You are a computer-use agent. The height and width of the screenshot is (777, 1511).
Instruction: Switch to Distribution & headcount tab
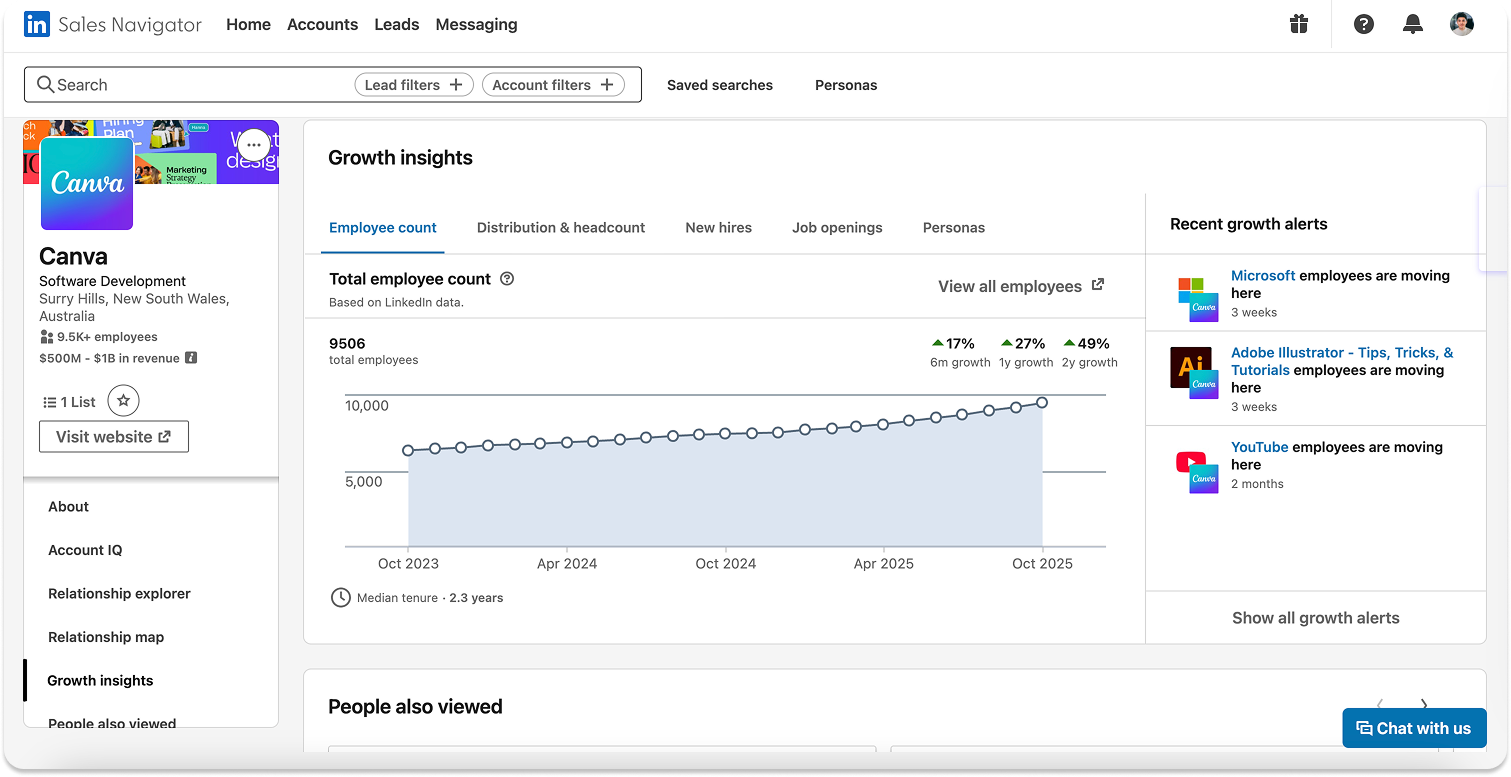click(561, 228)
